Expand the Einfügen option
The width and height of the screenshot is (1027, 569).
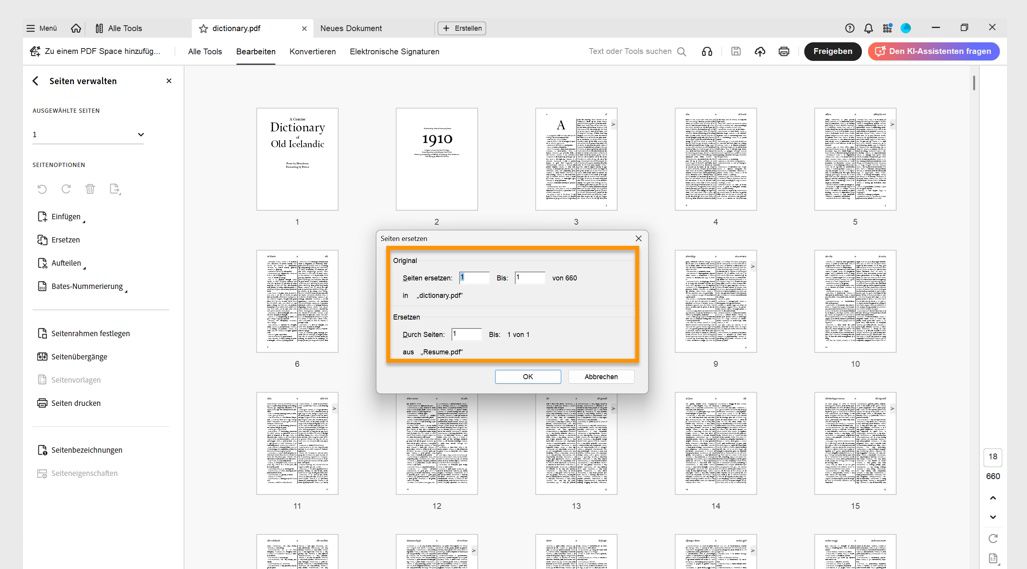tap(62, 217)
